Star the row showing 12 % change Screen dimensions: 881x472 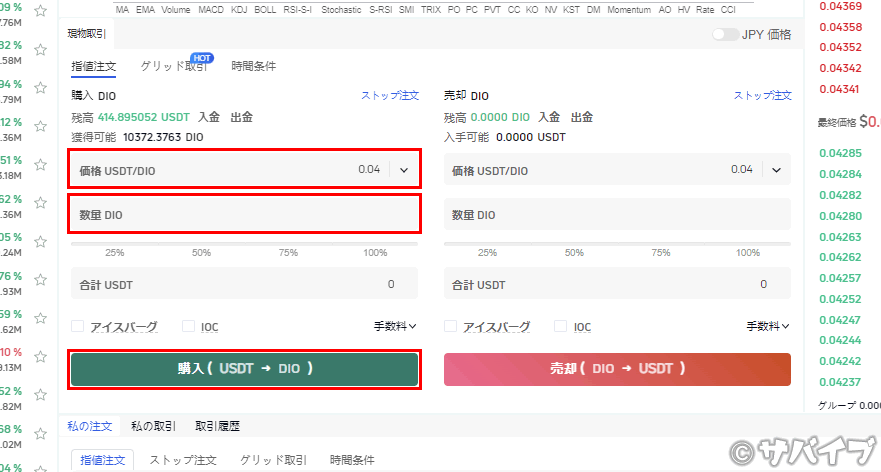coord(40,126)
